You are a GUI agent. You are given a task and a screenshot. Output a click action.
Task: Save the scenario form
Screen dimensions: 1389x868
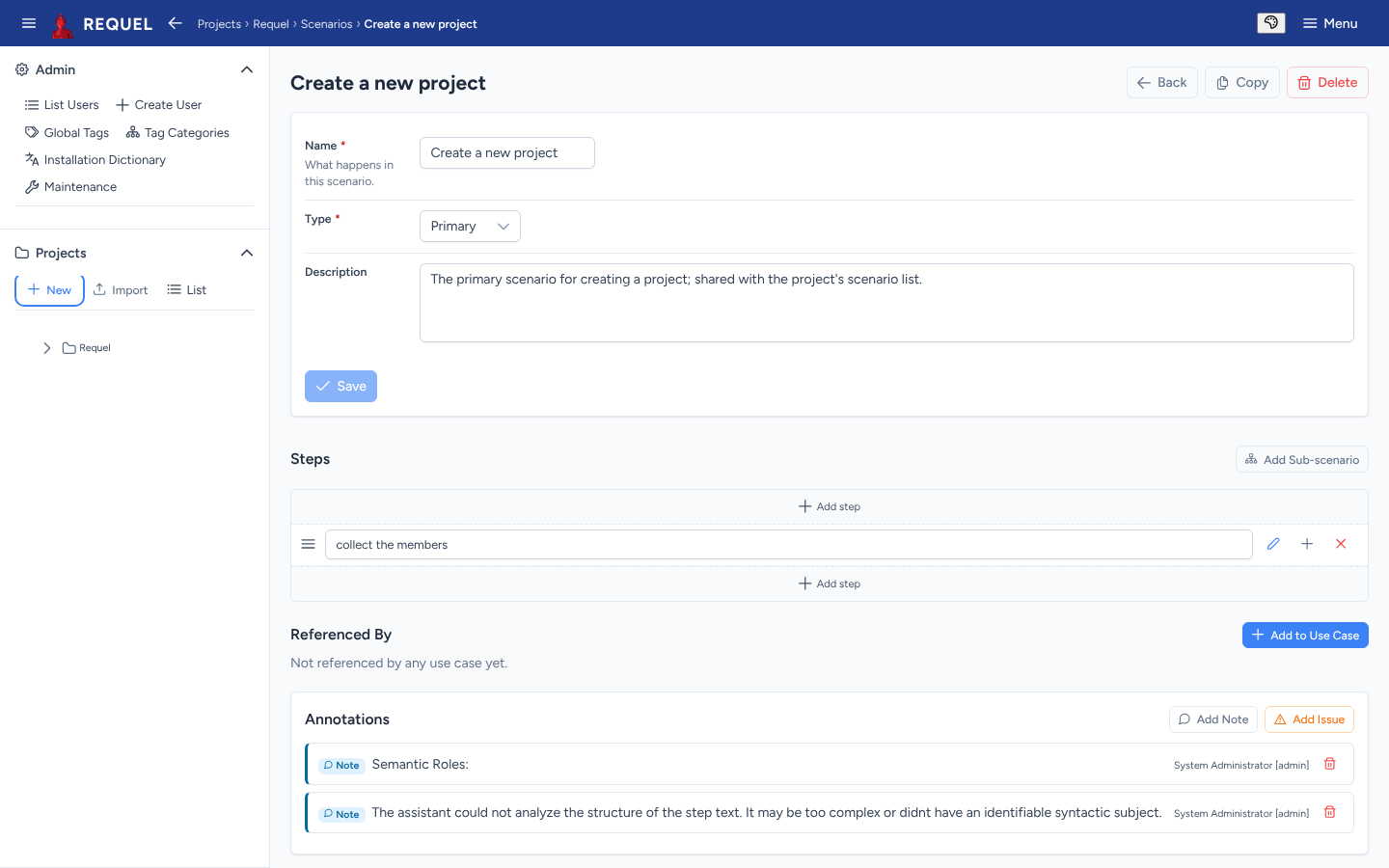340,386
